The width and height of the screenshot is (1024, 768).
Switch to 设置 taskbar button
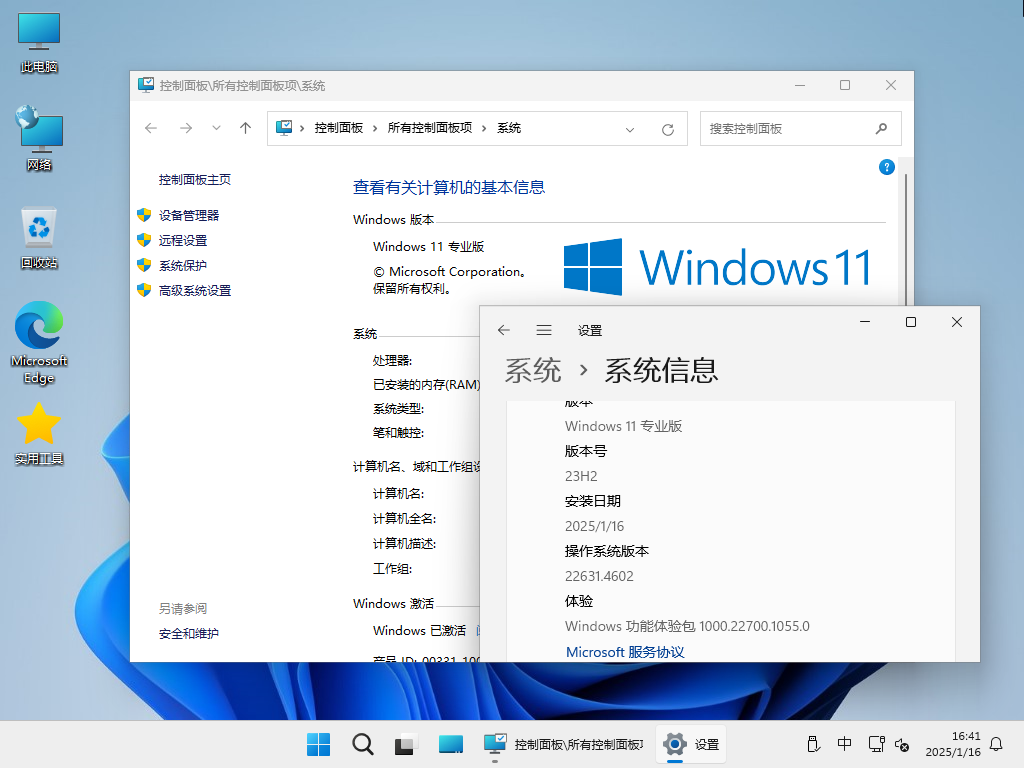point(691,744)
